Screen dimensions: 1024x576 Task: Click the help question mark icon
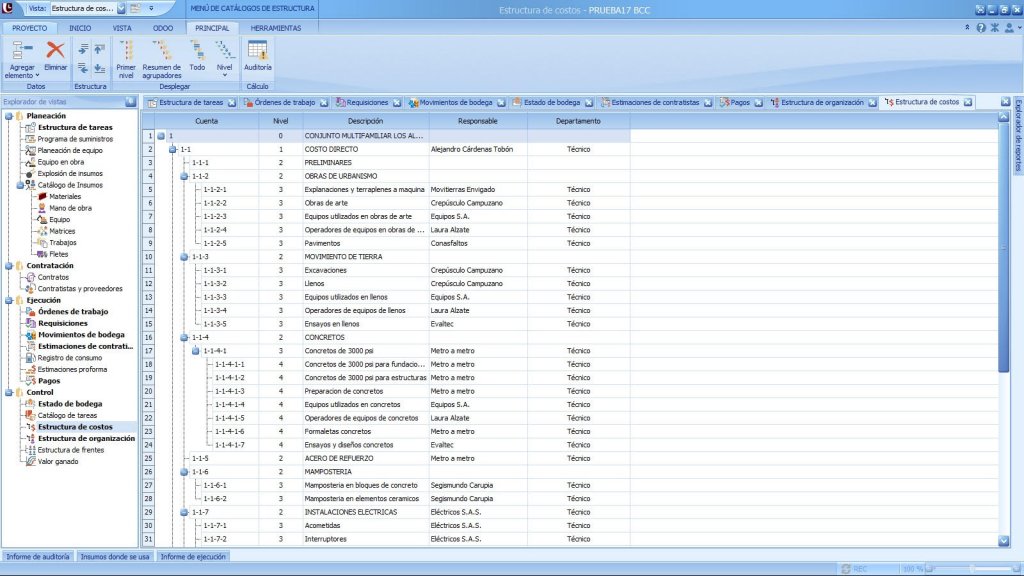[x=980, y=28]
